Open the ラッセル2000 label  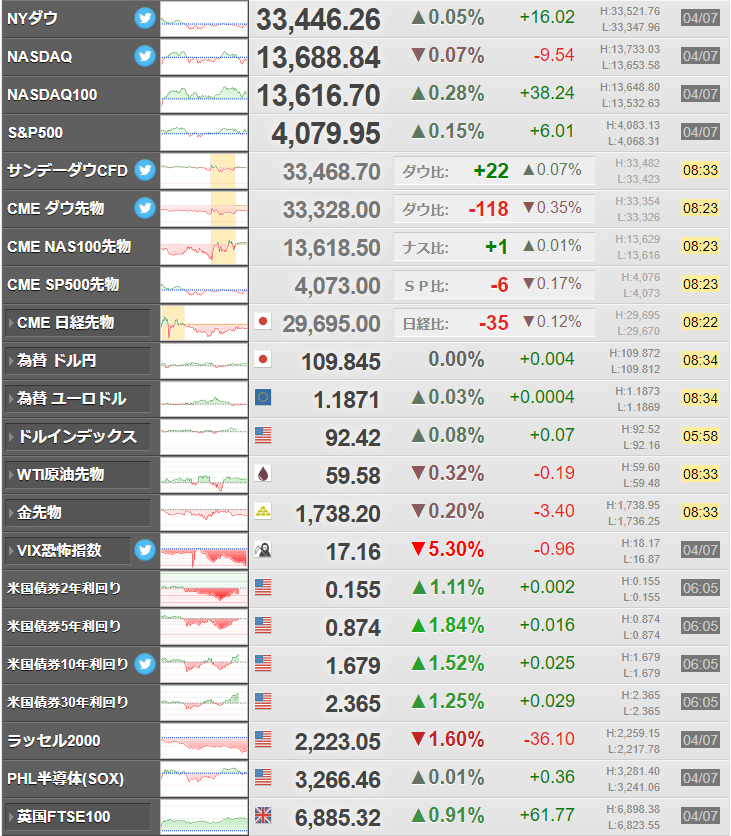(53, 741)
